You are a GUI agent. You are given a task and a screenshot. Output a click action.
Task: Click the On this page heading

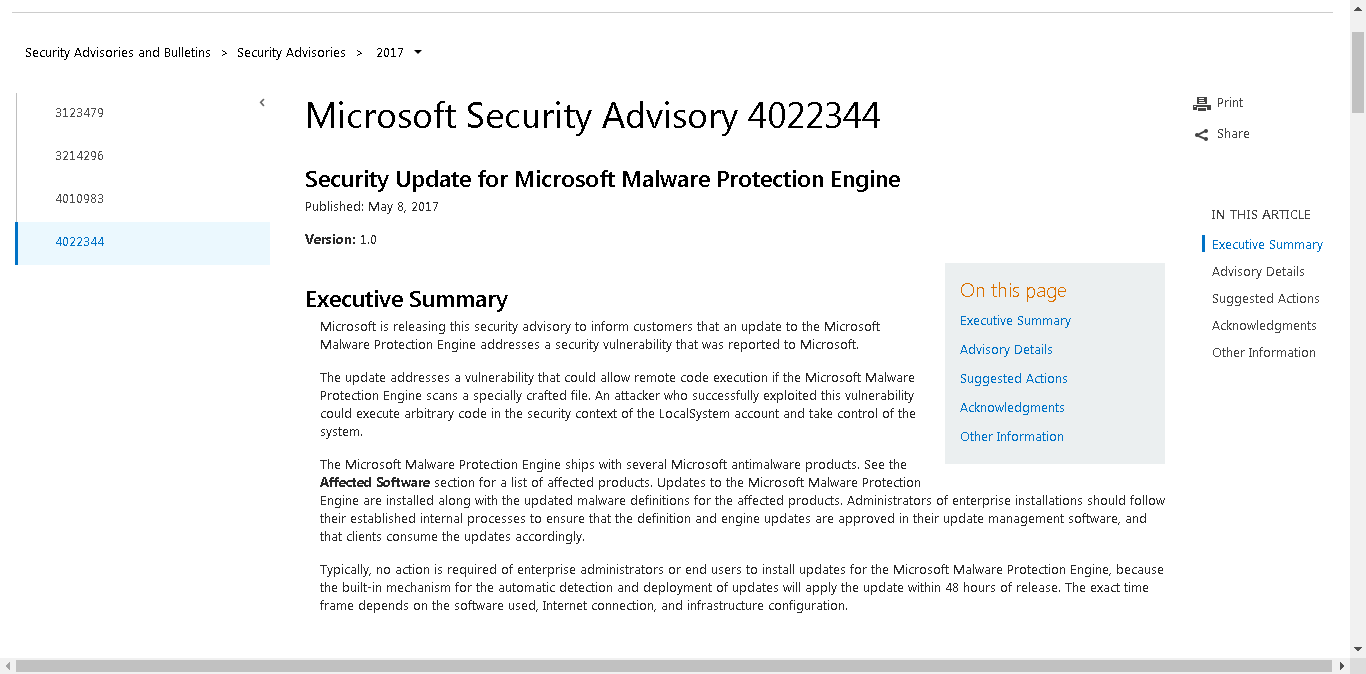pyautogui.click(x=1013, y=291)
